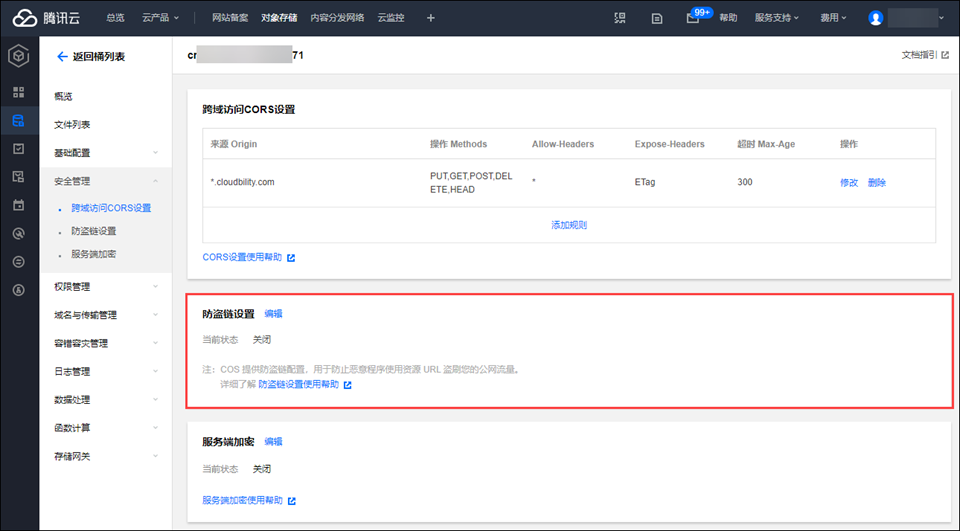Select the bucket storage icon in left rail
The width and height of the screenshot is (960, 531).
19,121
